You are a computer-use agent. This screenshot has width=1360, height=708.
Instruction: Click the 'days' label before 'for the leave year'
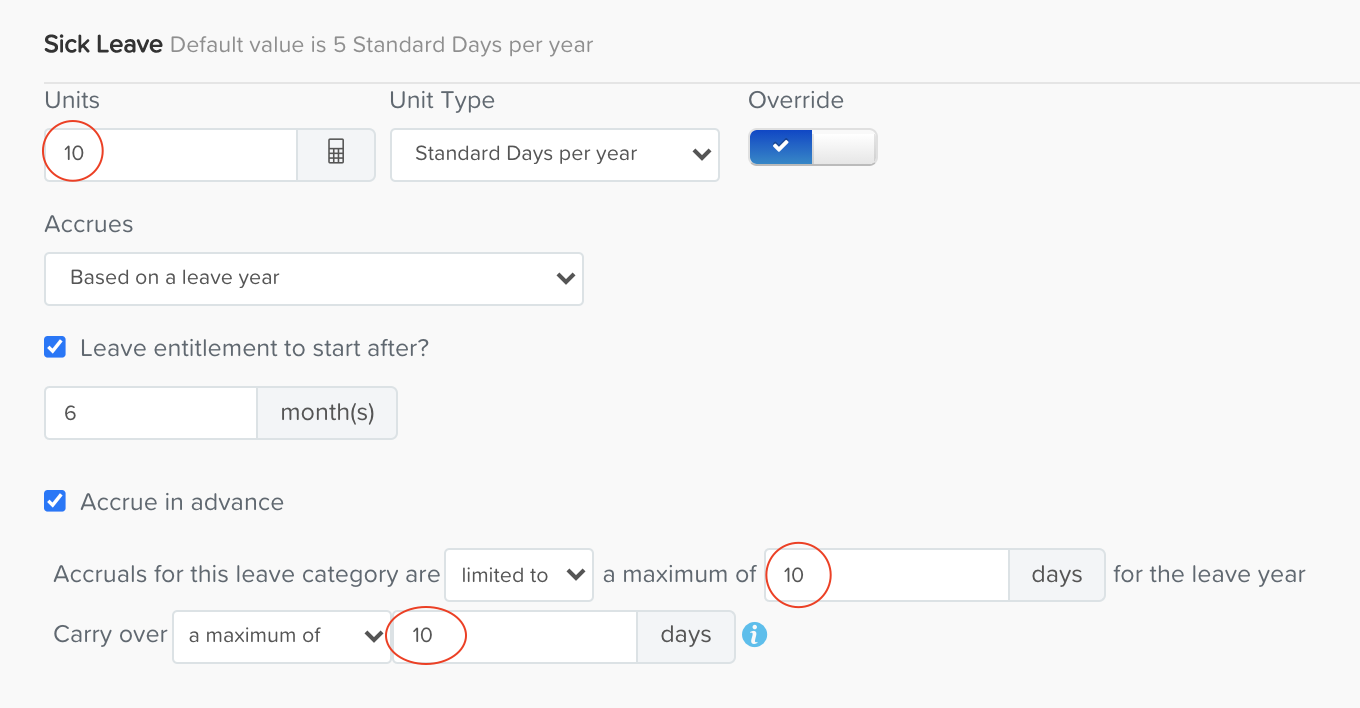click(1057, 575)
